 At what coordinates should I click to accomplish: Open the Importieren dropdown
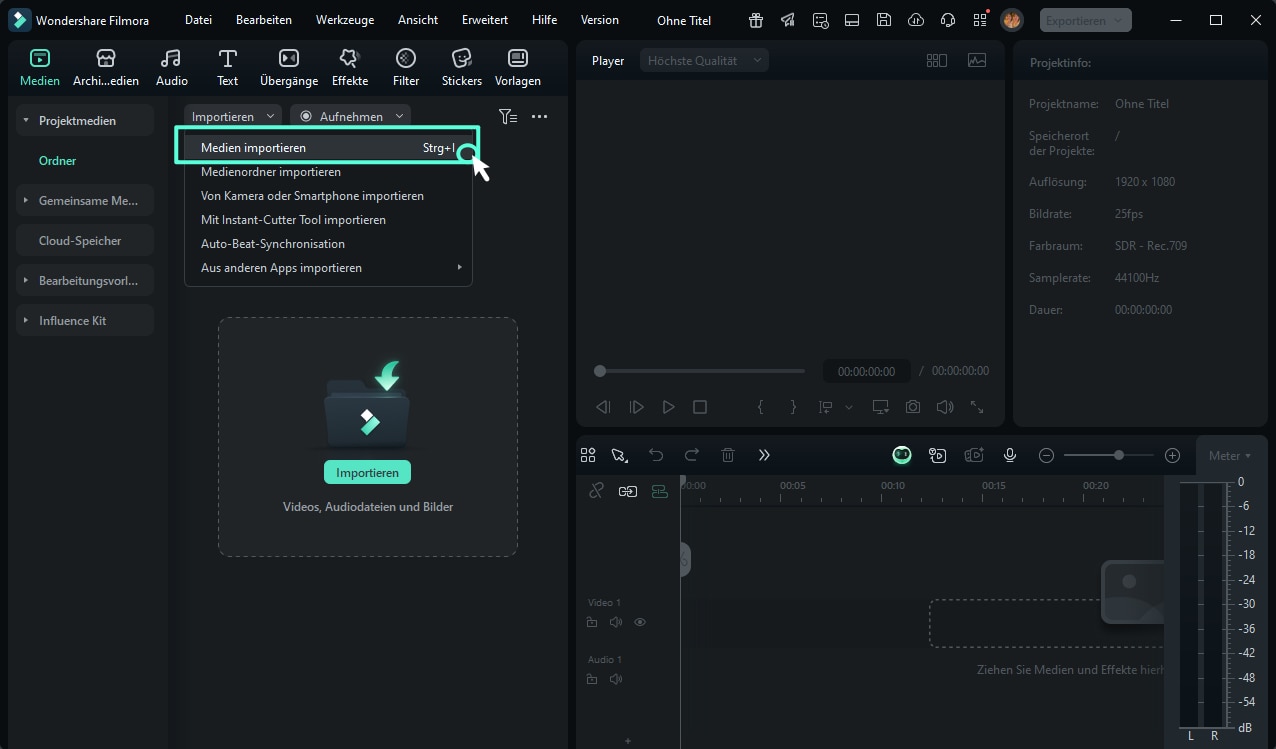233,116
